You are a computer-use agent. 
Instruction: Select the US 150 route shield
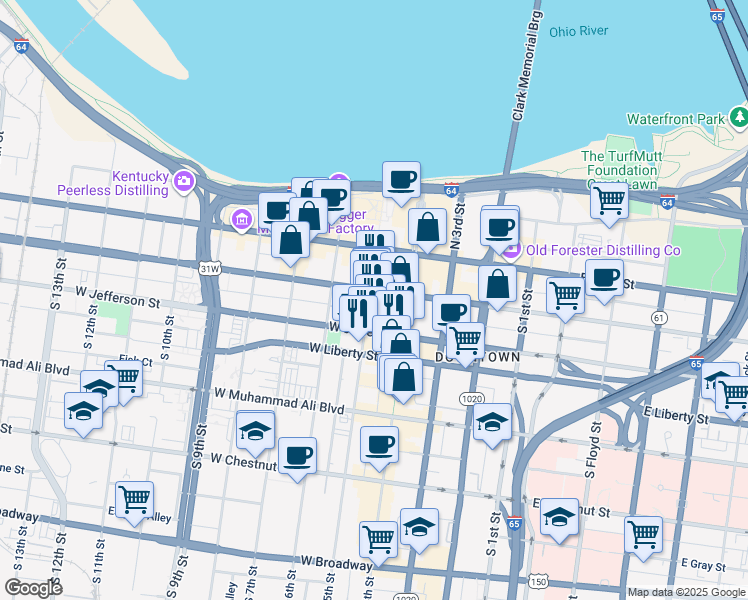point(538,581)
